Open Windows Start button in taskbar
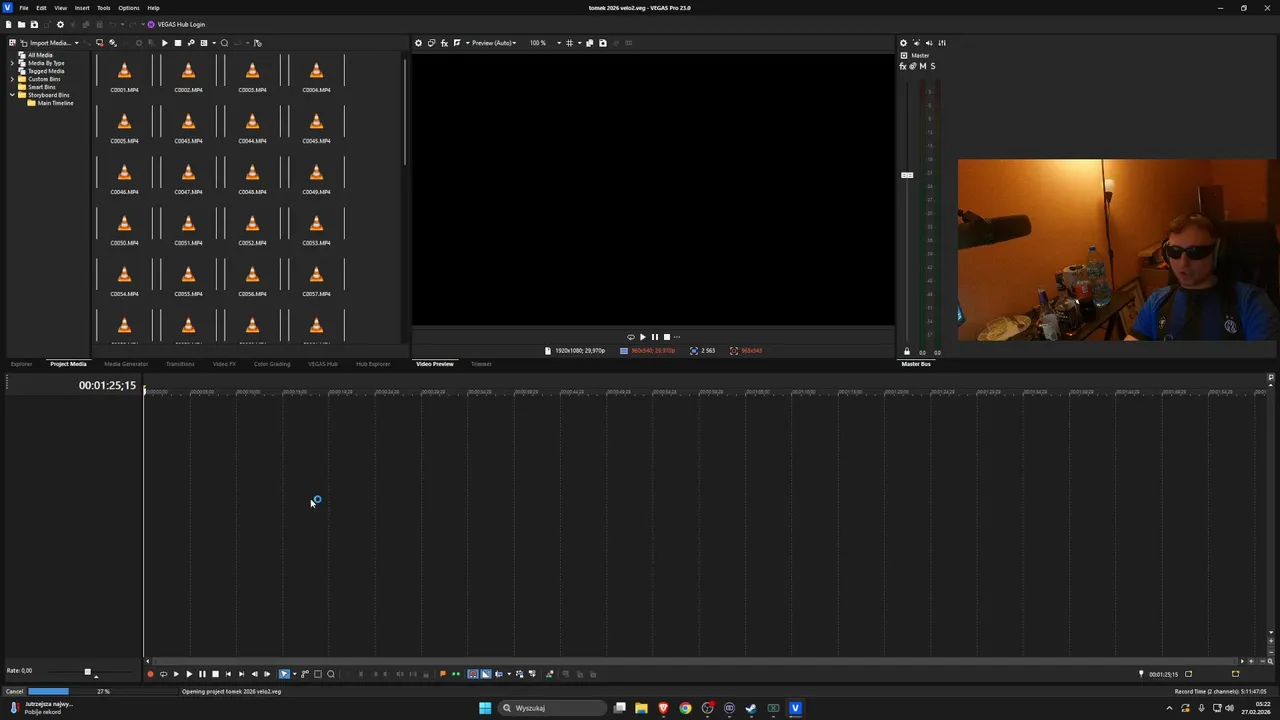The image size is (1280, 720). pos(485,708)
